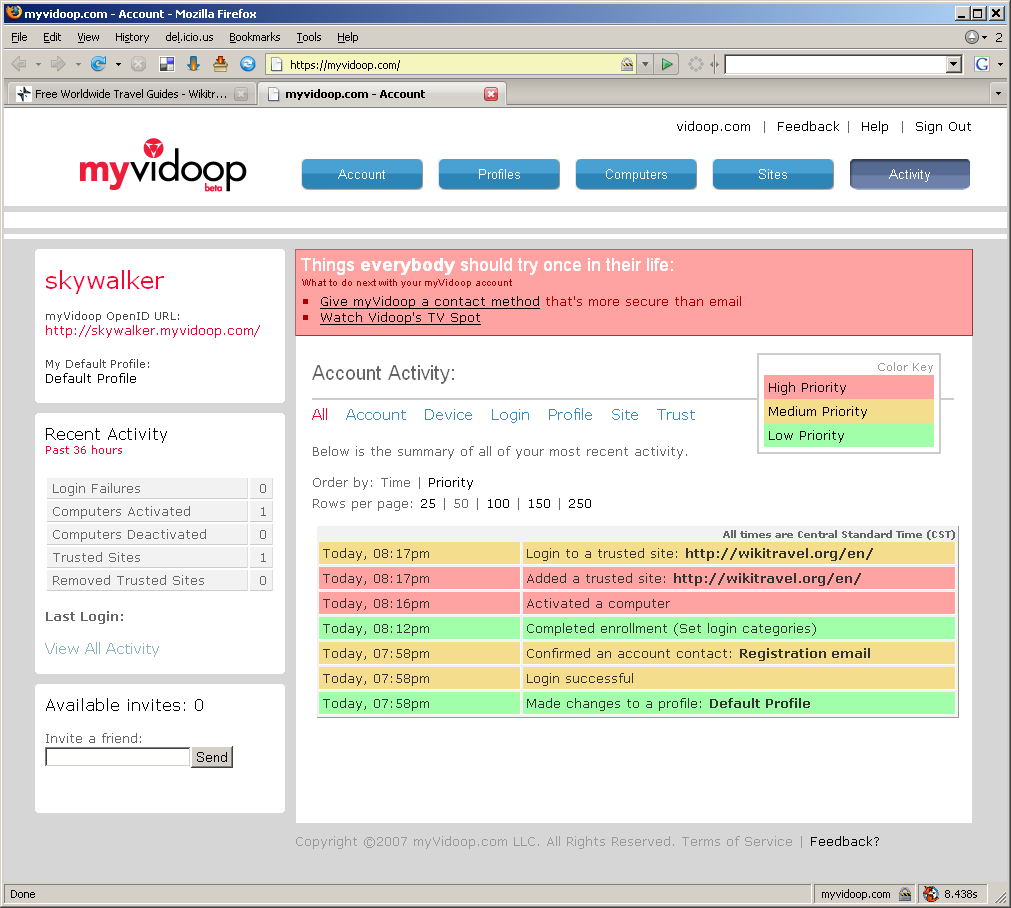Click Watch Vidoop's TV Spot link
The width and height of the screenshot is (1011, 908).
click(400, 317)
